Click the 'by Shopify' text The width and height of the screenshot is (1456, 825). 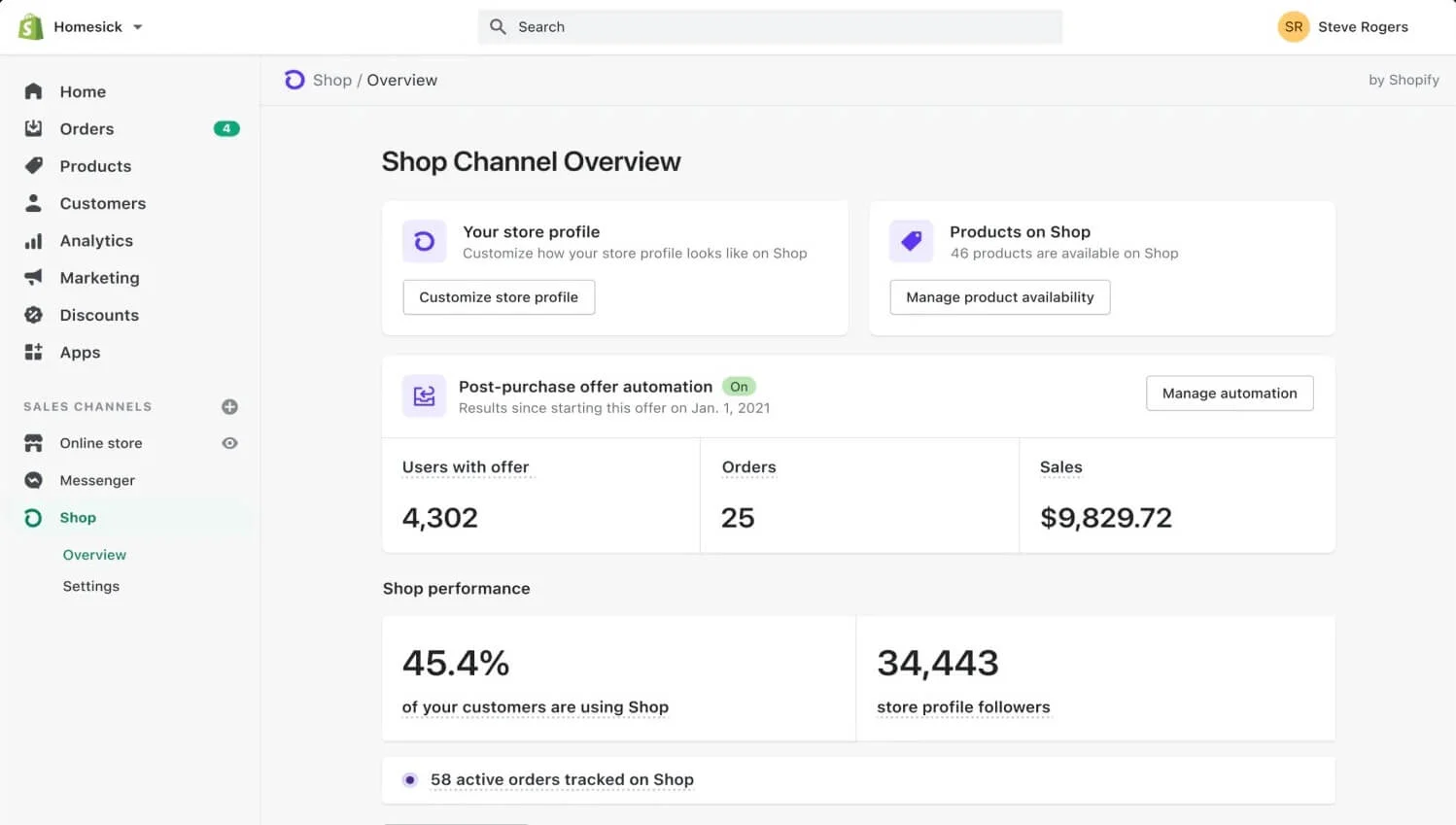tap(1404, 80)
